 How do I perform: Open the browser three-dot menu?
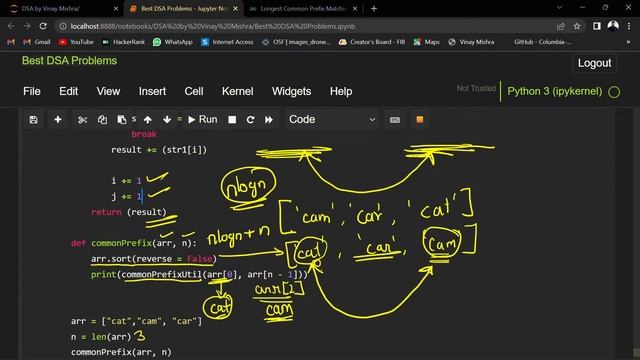pos(629,26)
